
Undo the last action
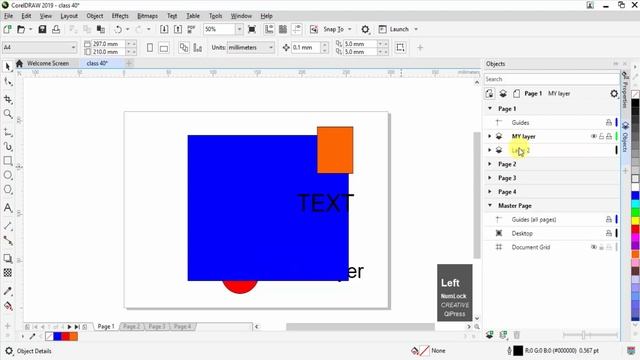118,29
